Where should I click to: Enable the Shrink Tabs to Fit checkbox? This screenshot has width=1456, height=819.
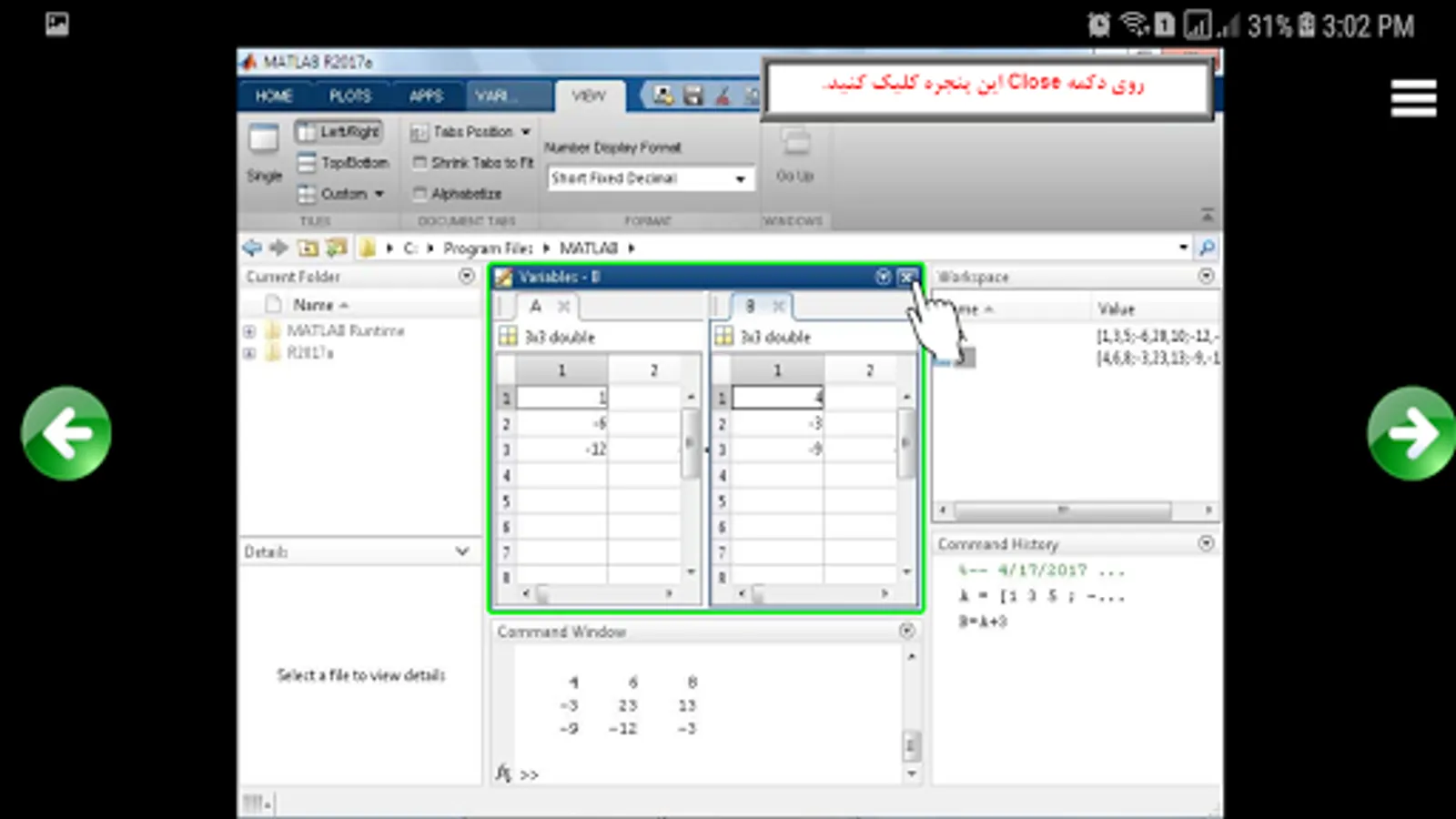tap(420, 163)
